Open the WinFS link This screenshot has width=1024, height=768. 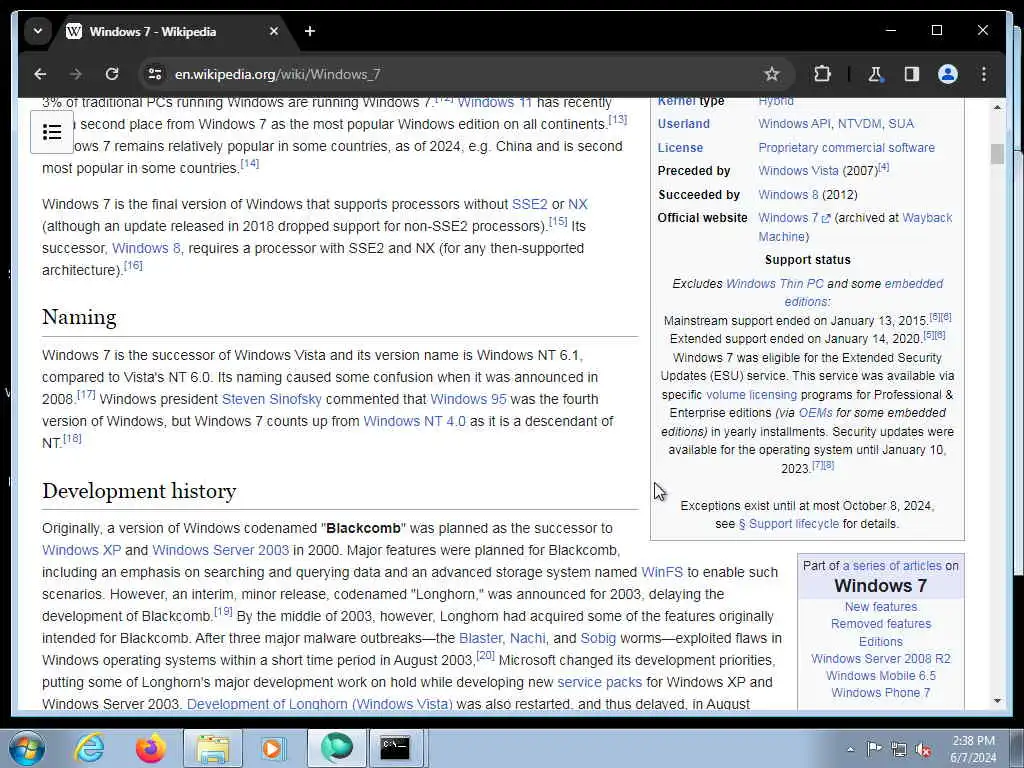662,572
